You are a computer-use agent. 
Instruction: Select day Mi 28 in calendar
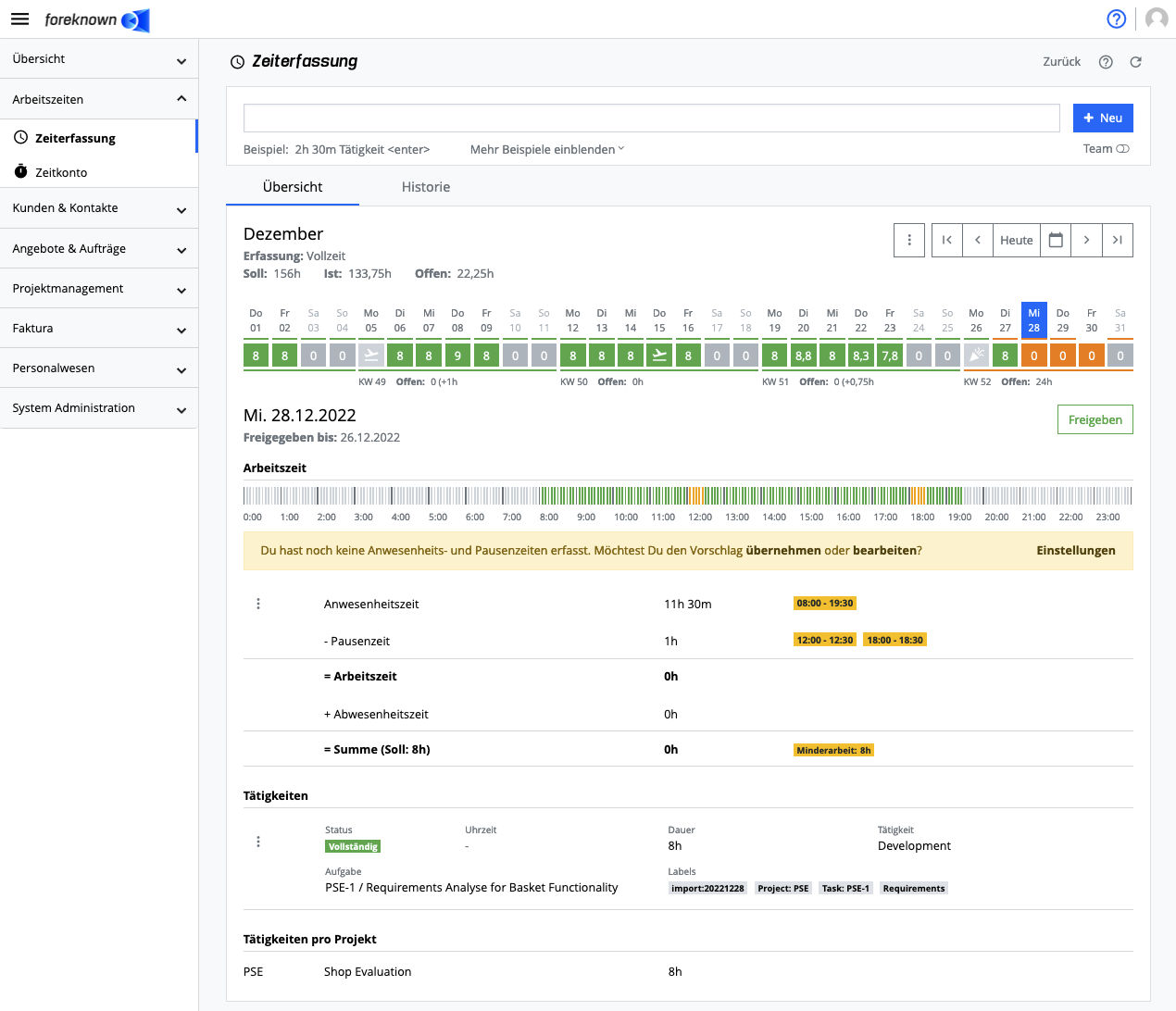coord(1034,320)
